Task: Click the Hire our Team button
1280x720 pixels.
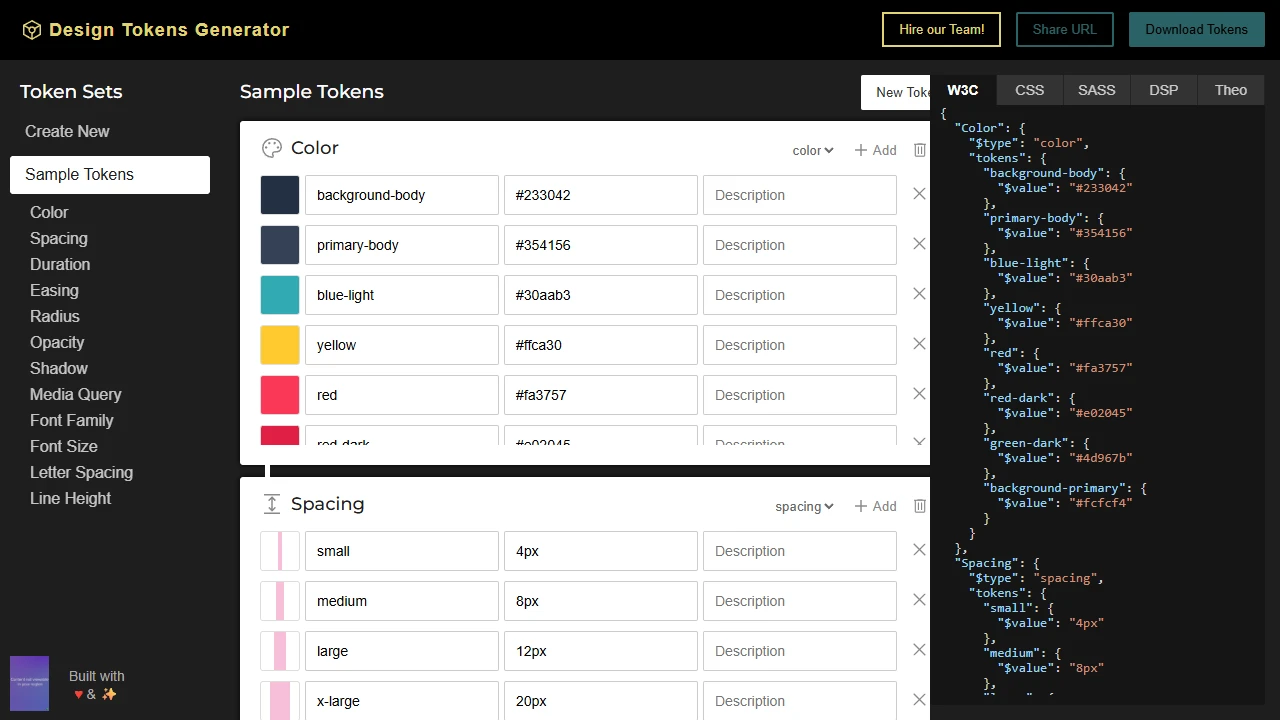Action: 940,29
